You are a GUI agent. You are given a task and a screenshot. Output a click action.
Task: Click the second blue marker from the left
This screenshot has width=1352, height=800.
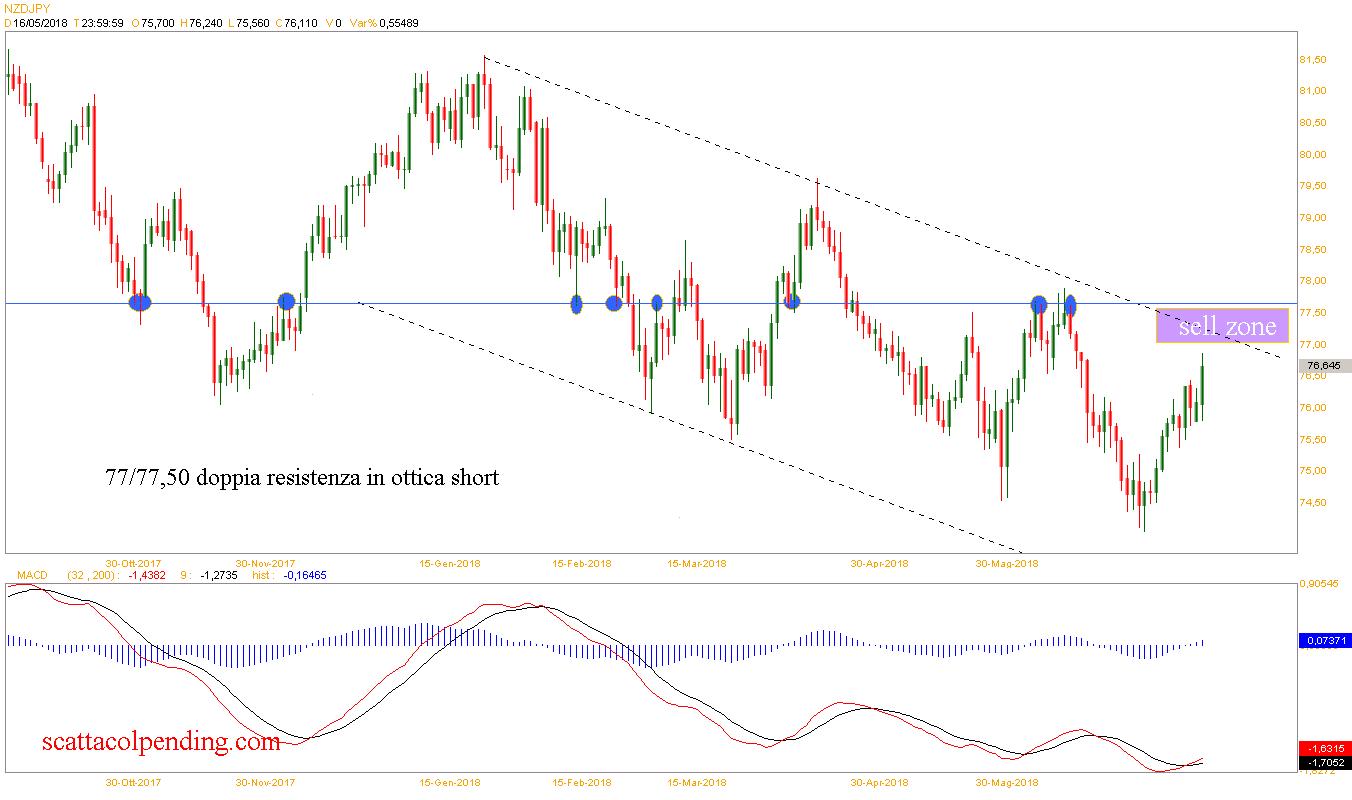click(x=287, y=300)
